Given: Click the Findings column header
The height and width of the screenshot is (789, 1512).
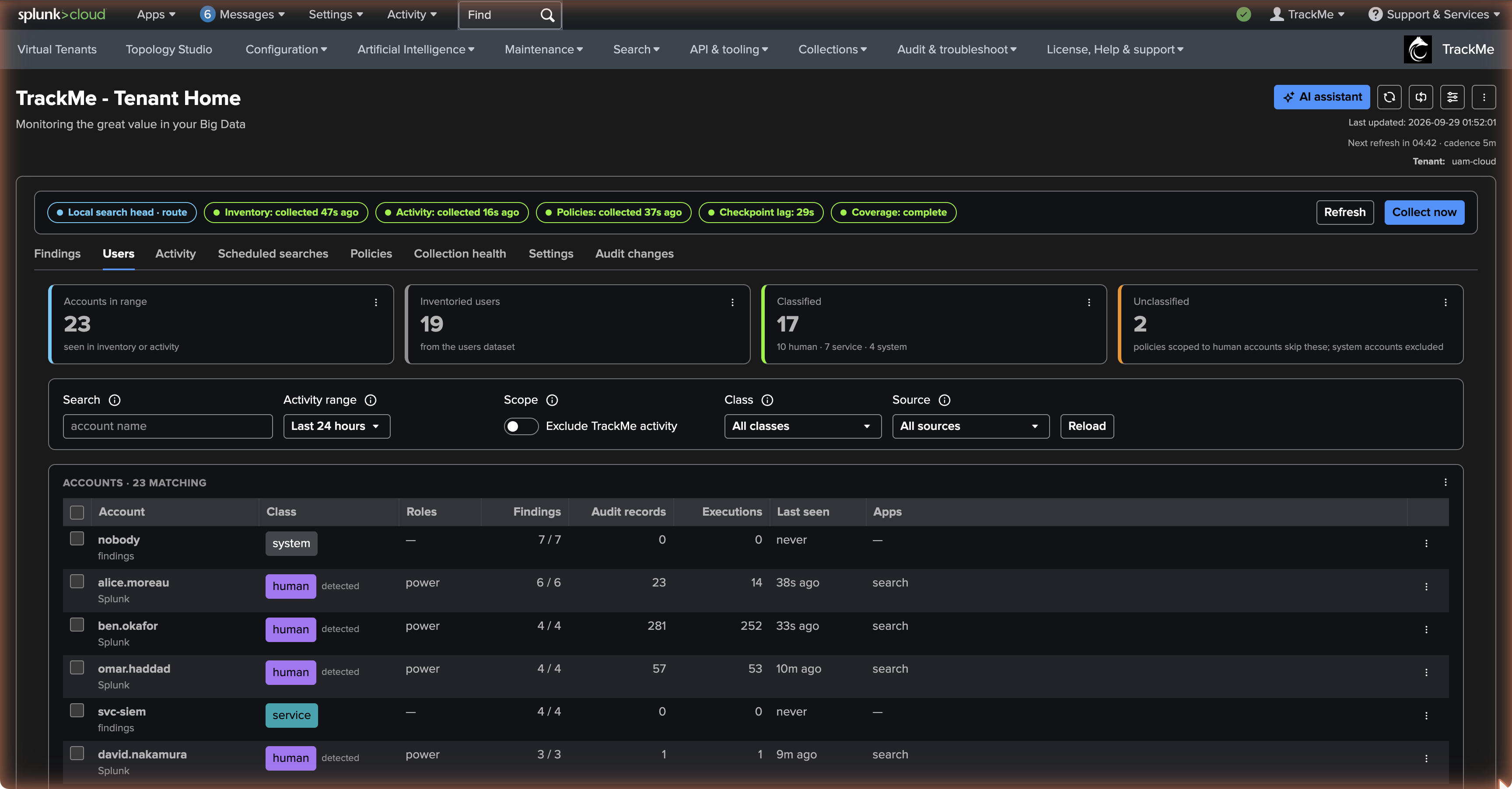Looking at the screenshot, I should [536, 512].
